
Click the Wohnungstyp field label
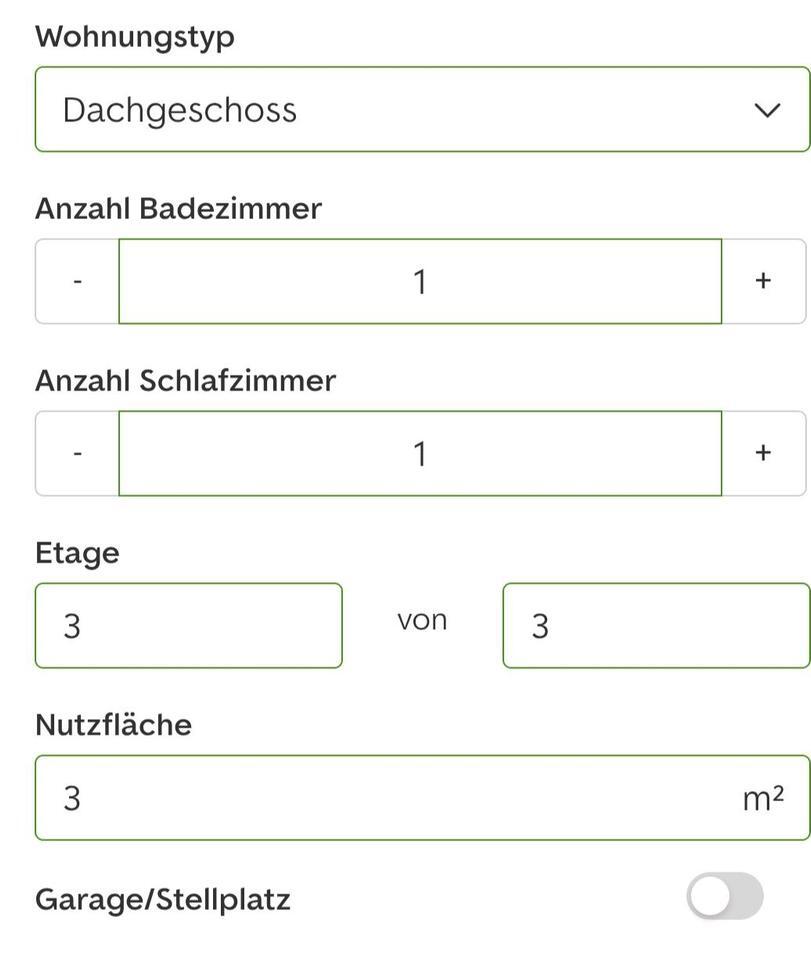pos(134,35)
